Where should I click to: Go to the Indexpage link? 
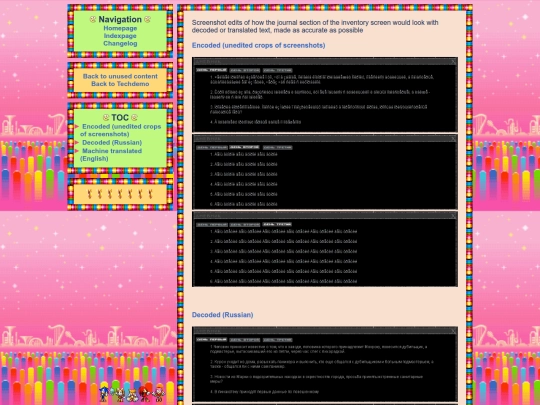coord(120,36)
